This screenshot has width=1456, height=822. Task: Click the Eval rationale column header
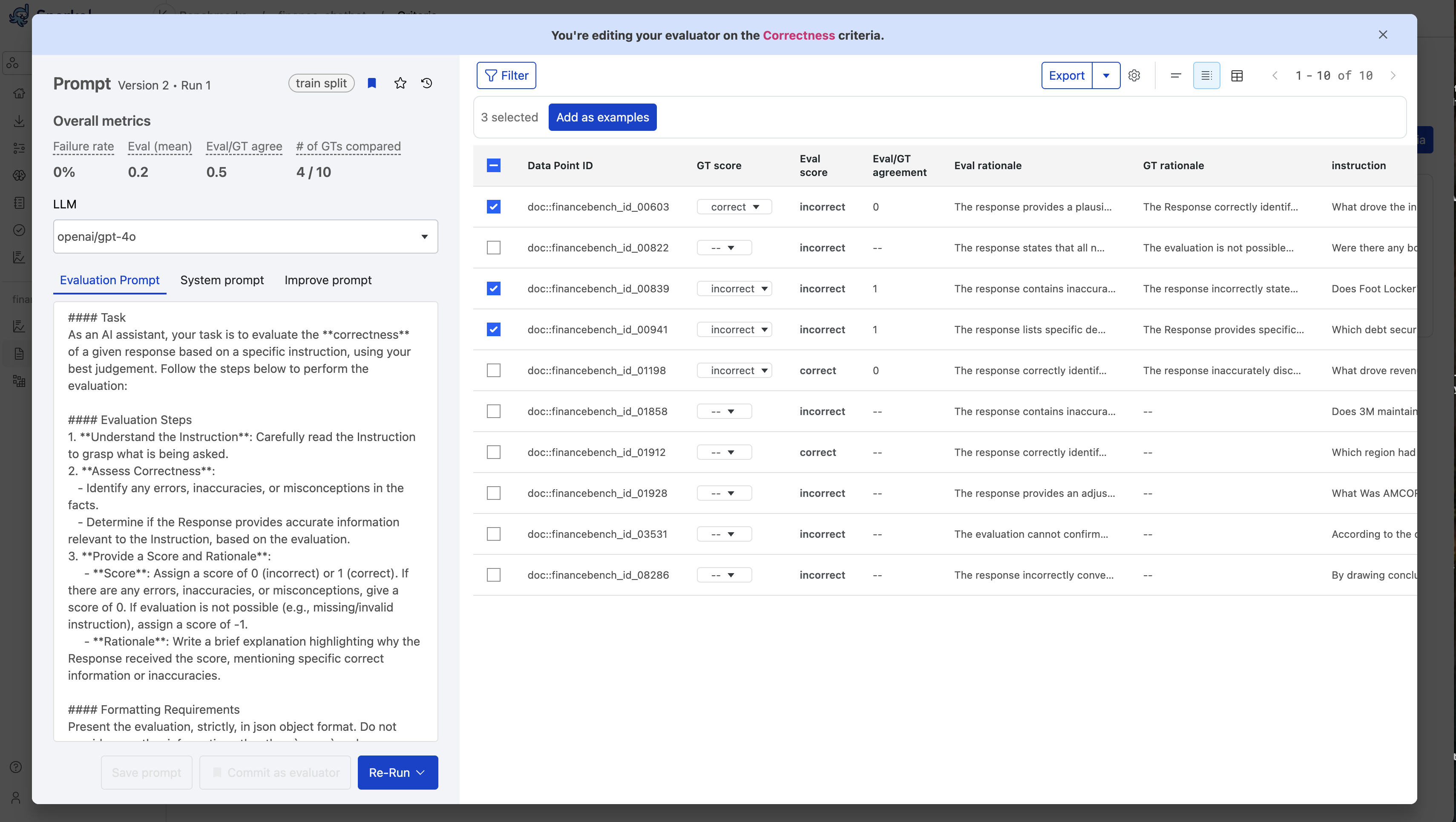tap(987, 165)
